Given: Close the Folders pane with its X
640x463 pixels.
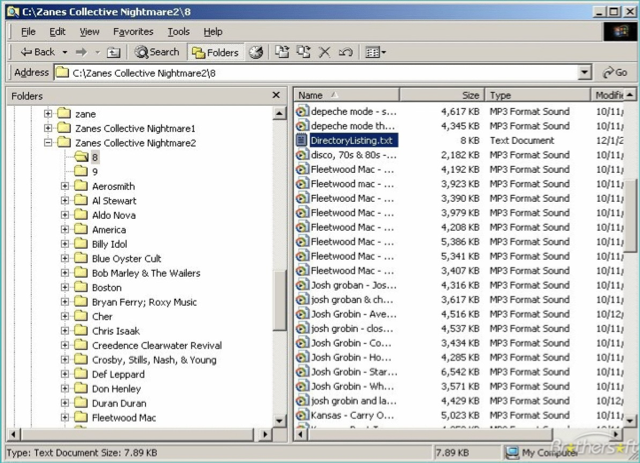Looking at the screenshot, I should pyautogui.click(x=277, y=96).
